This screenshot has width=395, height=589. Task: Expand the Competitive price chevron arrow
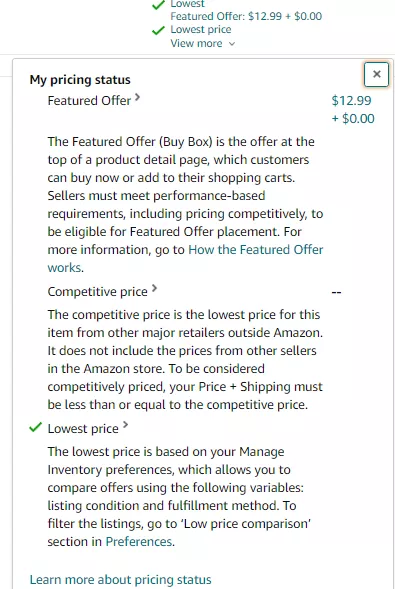coord(154,288)
